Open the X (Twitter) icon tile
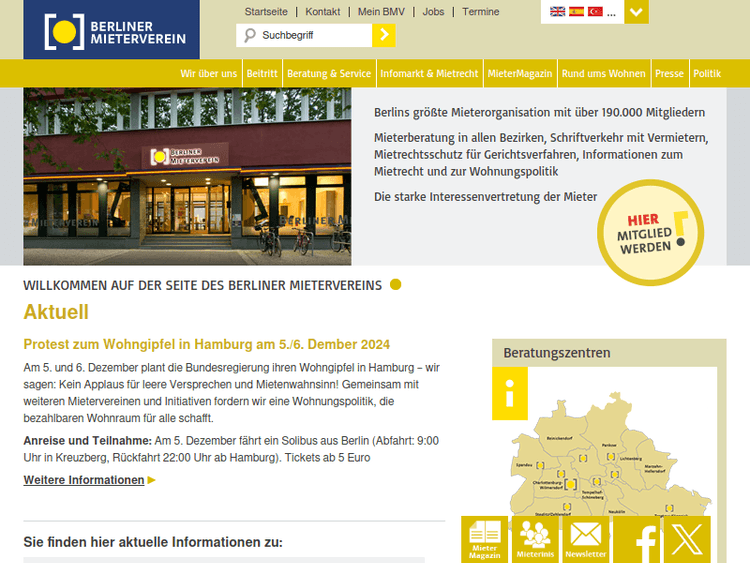Image resolution: width=750 pixels, height=563 pixels. coord(687,540)
